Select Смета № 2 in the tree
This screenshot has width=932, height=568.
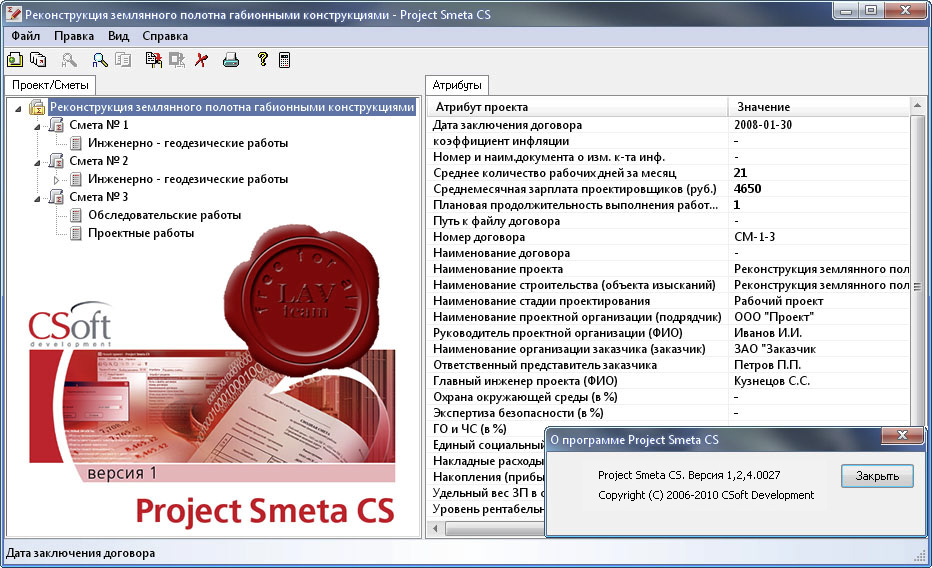[x=99, y=160]
